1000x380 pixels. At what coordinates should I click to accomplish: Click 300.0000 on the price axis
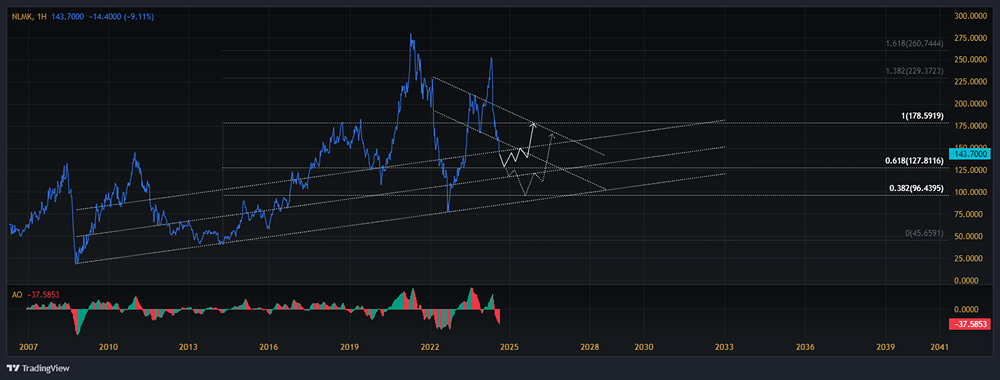click(971, 15)
